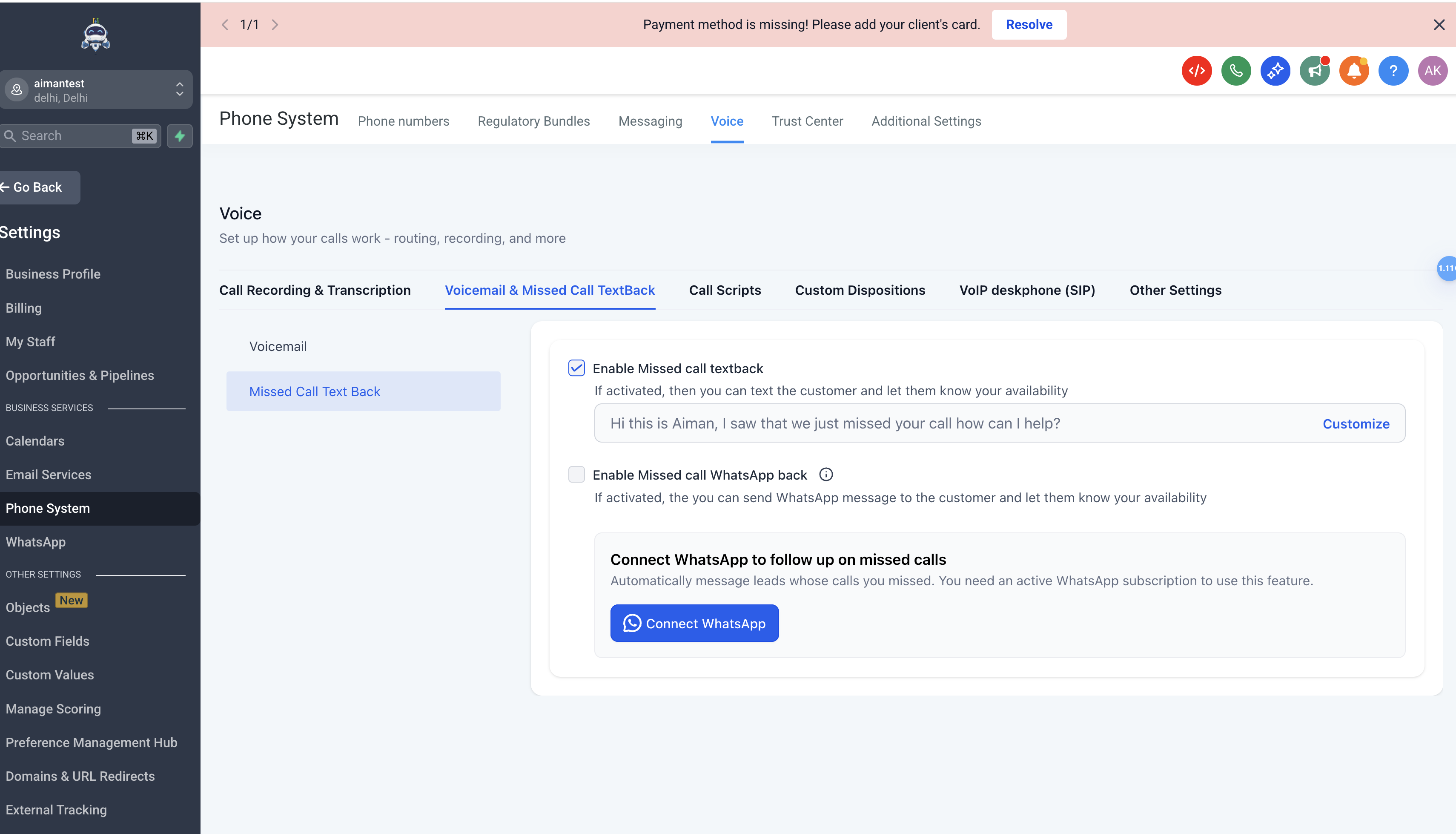The image size is (1456, 834).
Task: Enable Missed call WhatsApp back checkbox
Action: (576, 474)
